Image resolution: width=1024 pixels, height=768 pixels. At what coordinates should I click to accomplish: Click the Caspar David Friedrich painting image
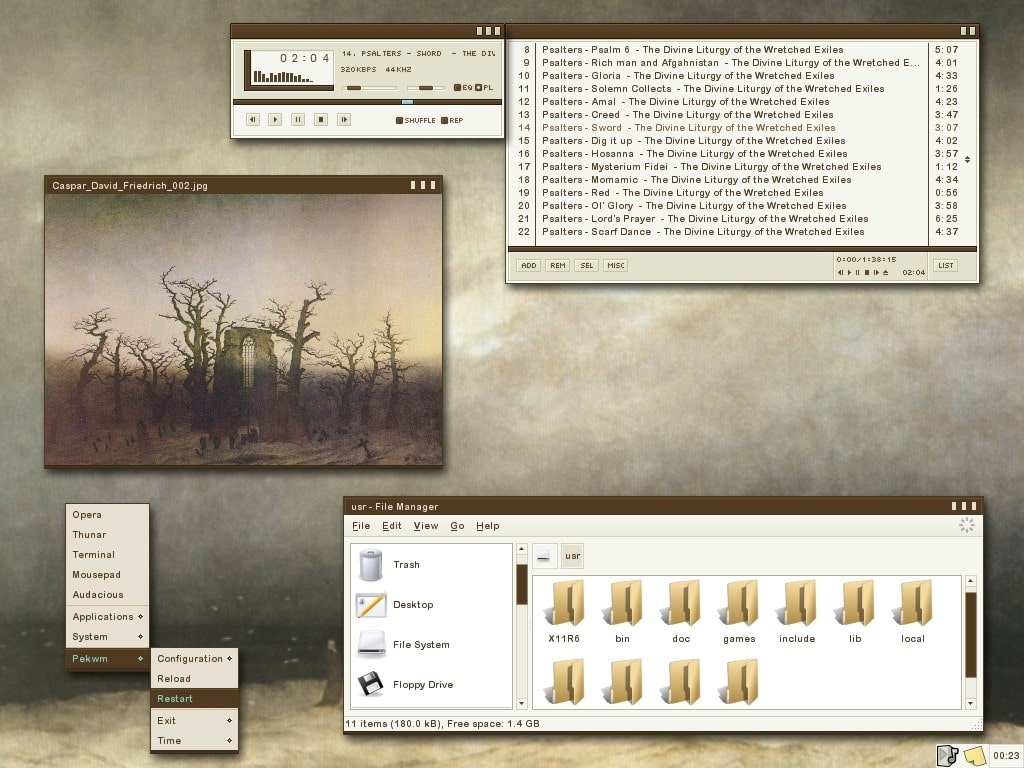tap(244, 330)
